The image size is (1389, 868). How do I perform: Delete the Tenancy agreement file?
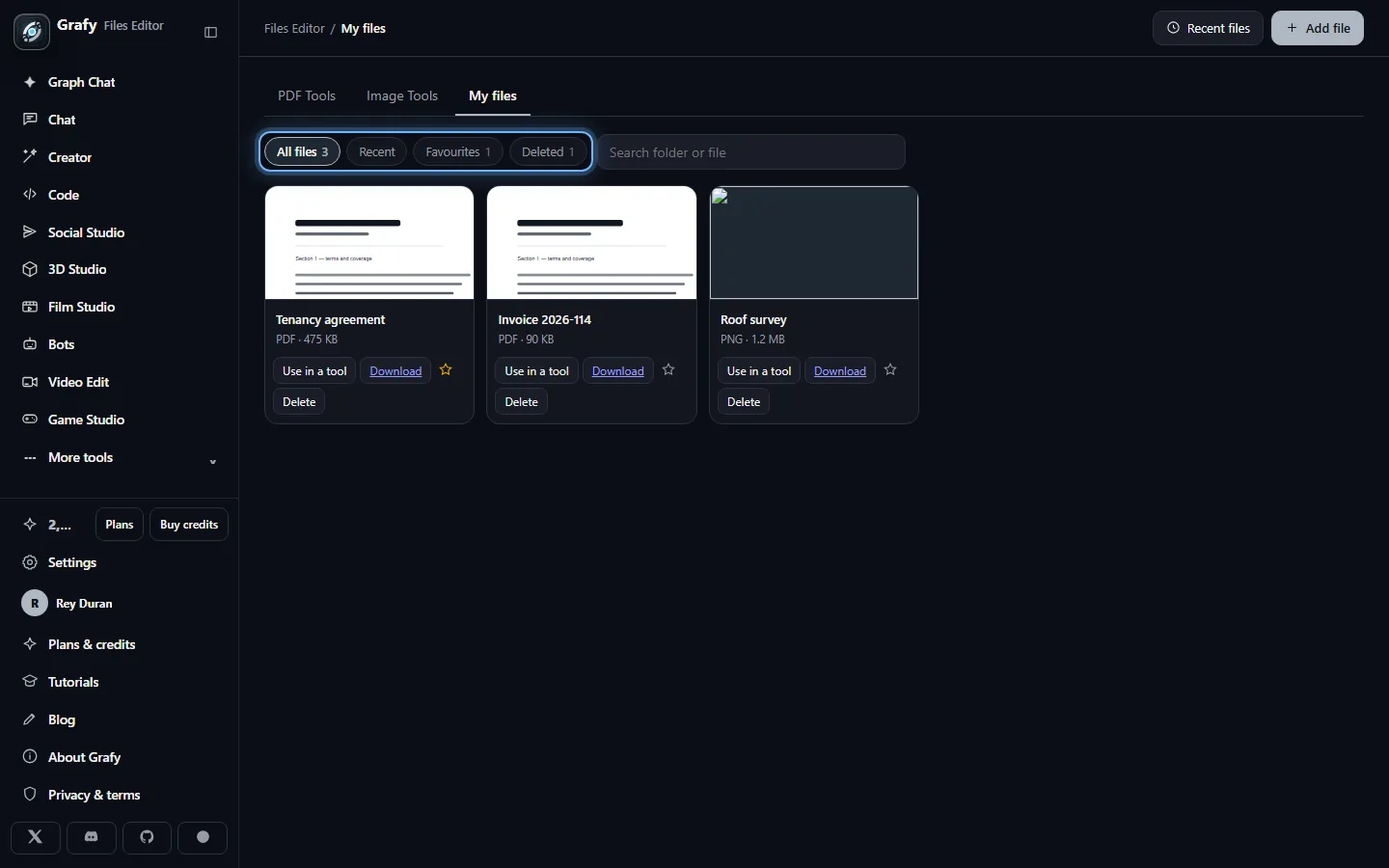coord(299,402)
